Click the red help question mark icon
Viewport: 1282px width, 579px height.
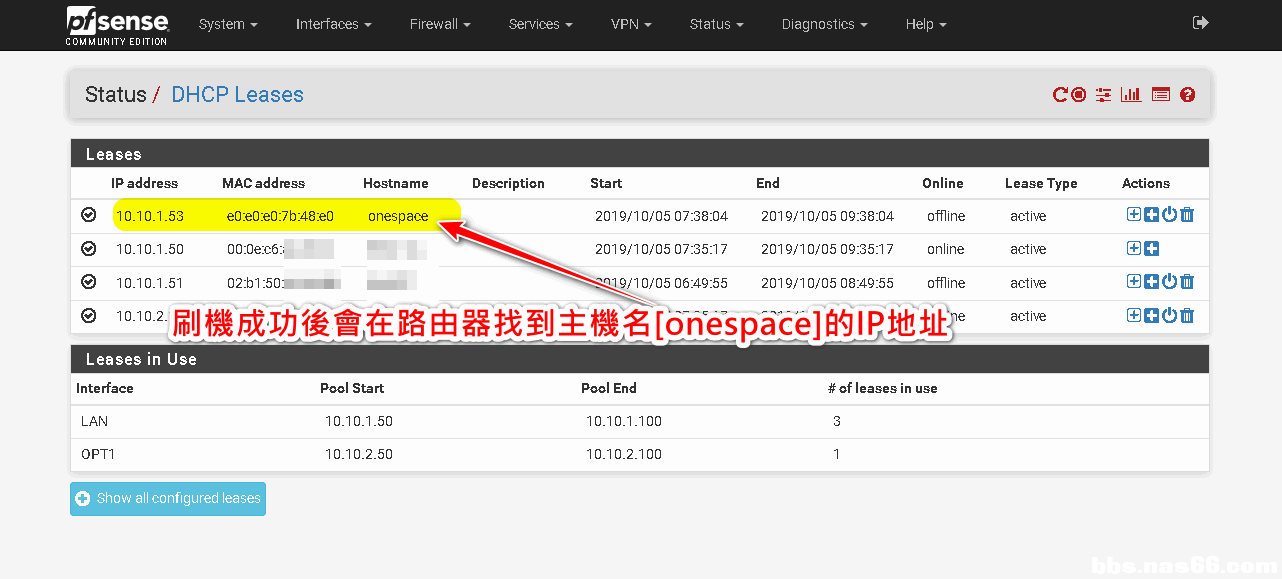1187,95
